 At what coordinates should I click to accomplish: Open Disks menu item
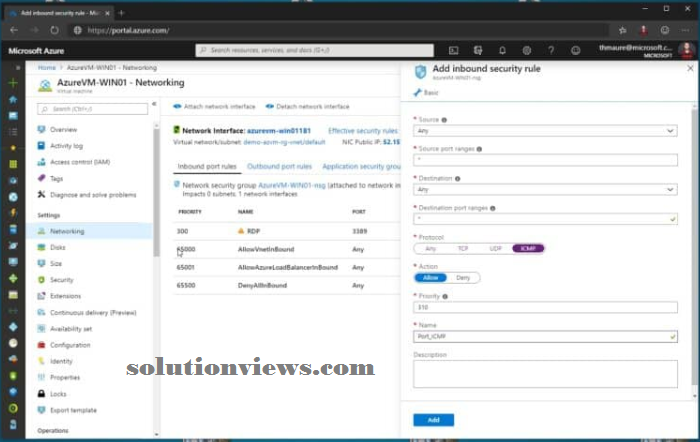coord(58,247)
